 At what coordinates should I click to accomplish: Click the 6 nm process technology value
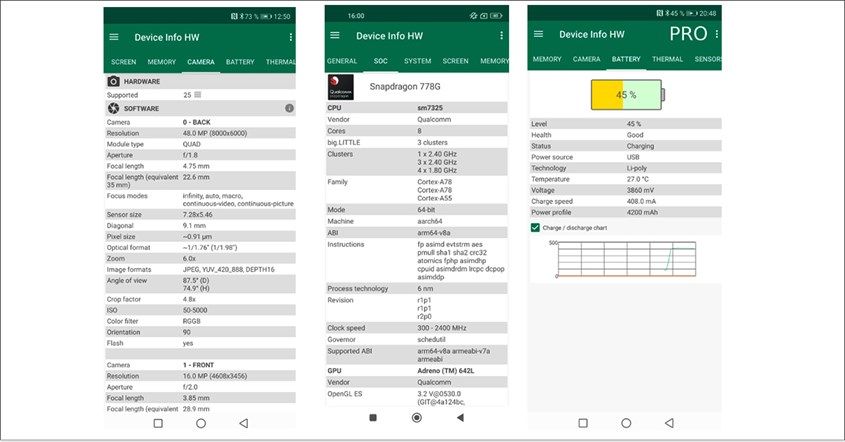pyautogui.click(x=425, y=289)
